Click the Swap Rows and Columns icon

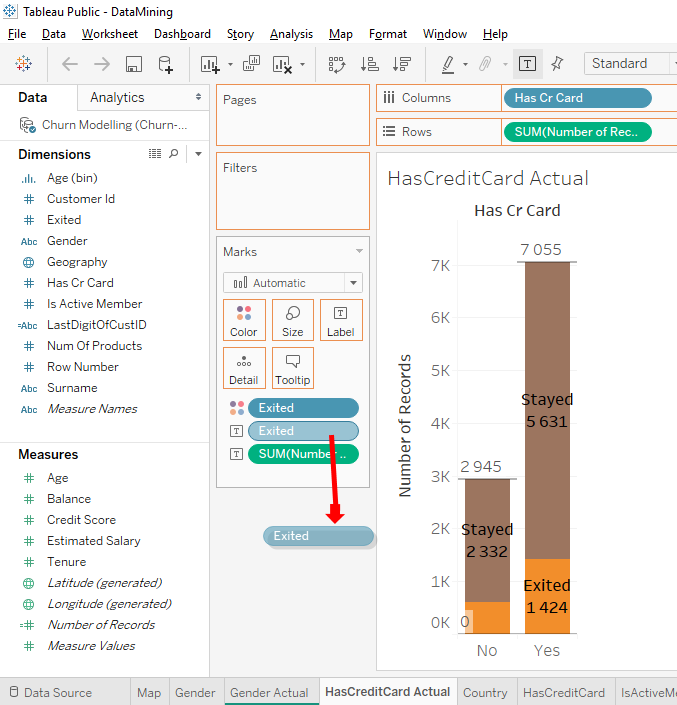click(336, 64)
